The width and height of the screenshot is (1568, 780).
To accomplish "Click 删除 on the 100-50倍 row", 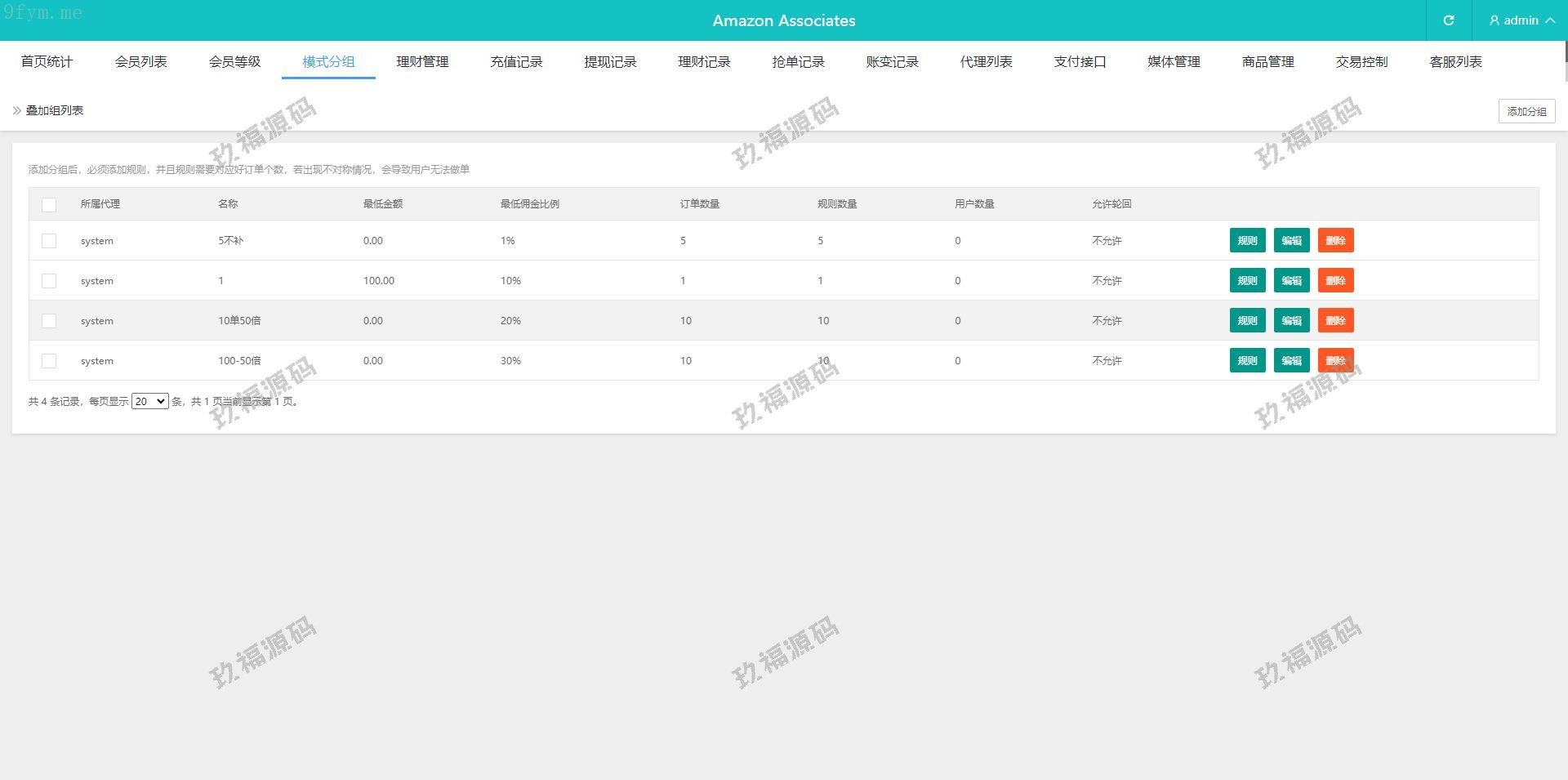I will click(1335, 360).
